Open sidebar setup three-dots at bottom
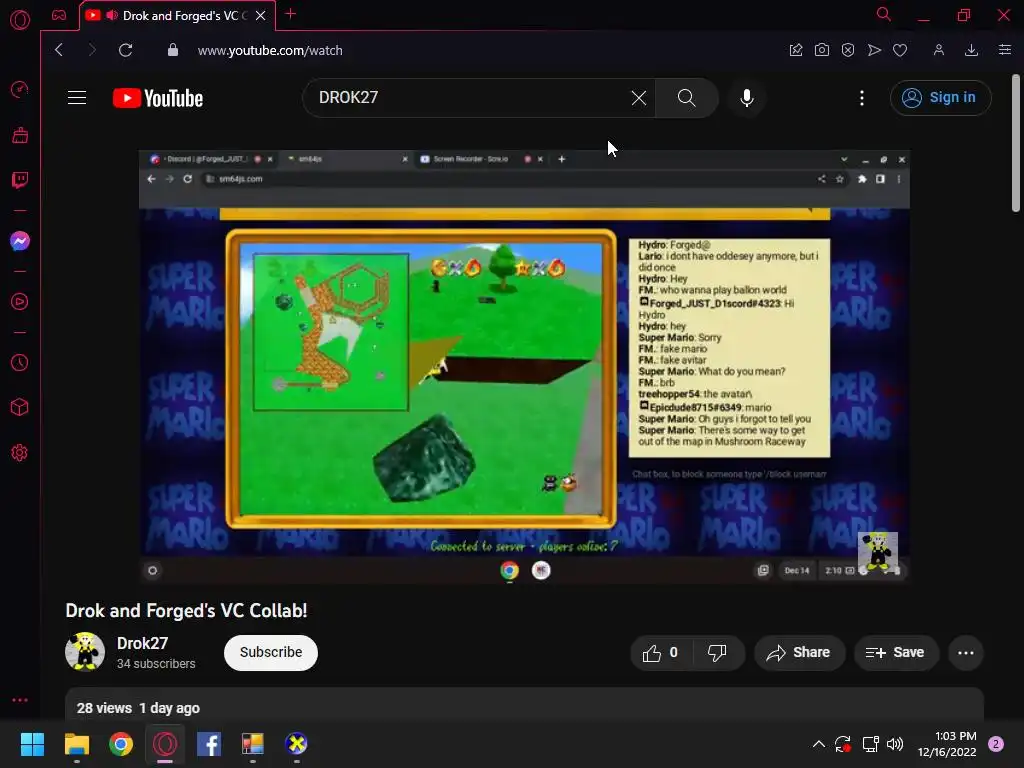The image size is (1024, 768). pyautogui.click(x=20, y=700)
